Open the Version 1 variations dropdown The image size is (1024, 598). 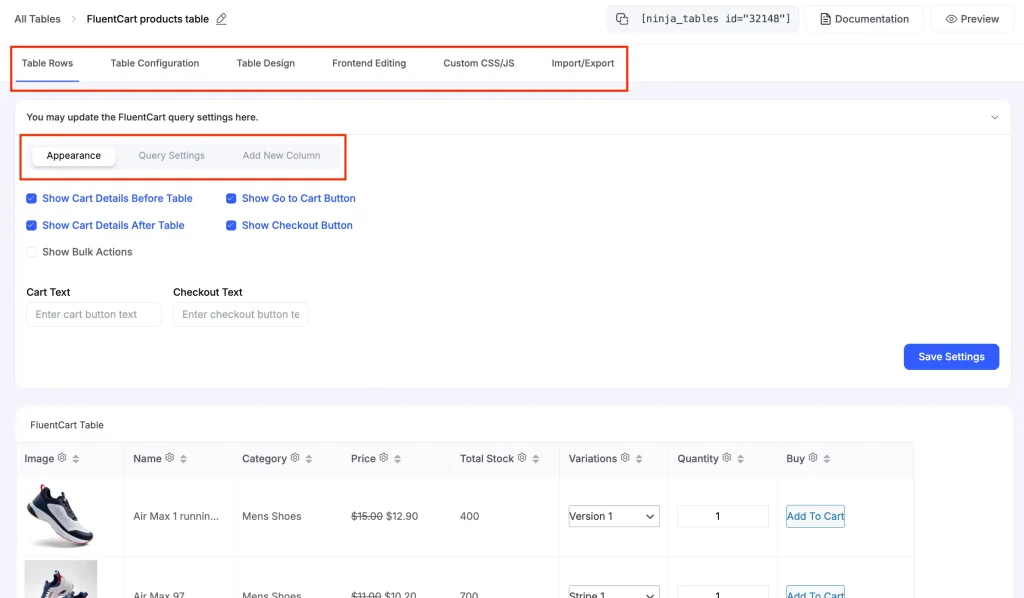[613, 516]
